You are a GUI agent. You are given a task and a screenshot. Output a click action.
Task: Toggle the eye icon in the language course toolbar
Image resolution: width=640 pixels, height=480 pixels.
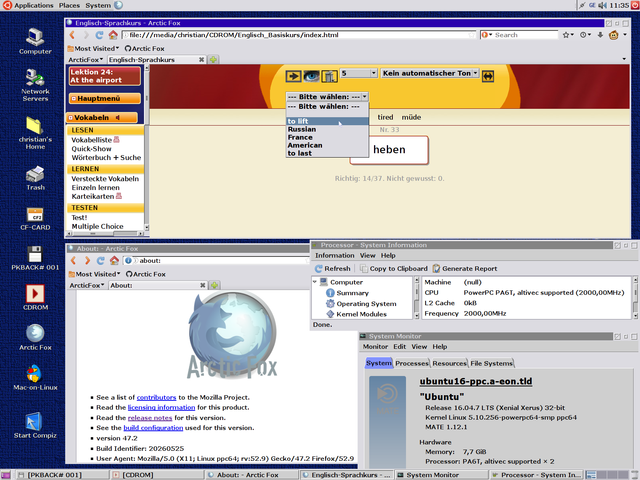point(311,76)
